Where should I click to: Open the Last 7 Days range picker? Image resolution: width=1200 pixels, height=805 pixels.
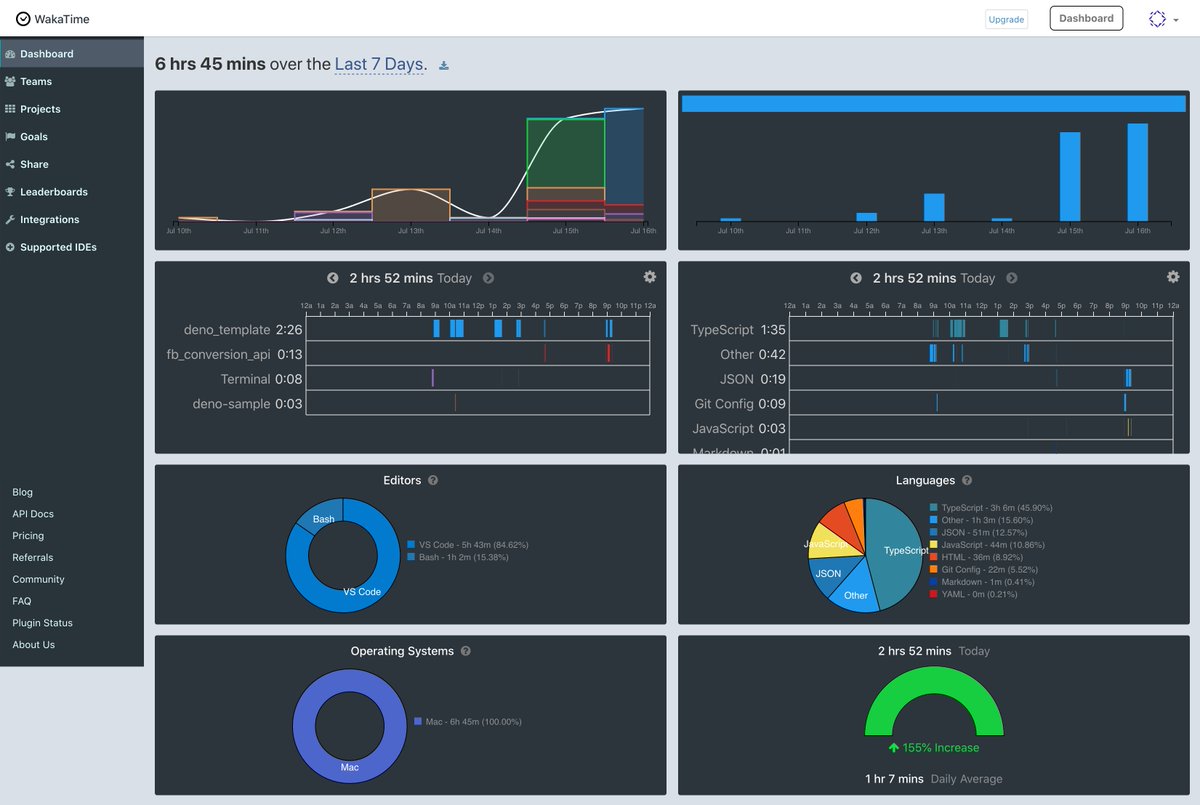tap(381, 64)
